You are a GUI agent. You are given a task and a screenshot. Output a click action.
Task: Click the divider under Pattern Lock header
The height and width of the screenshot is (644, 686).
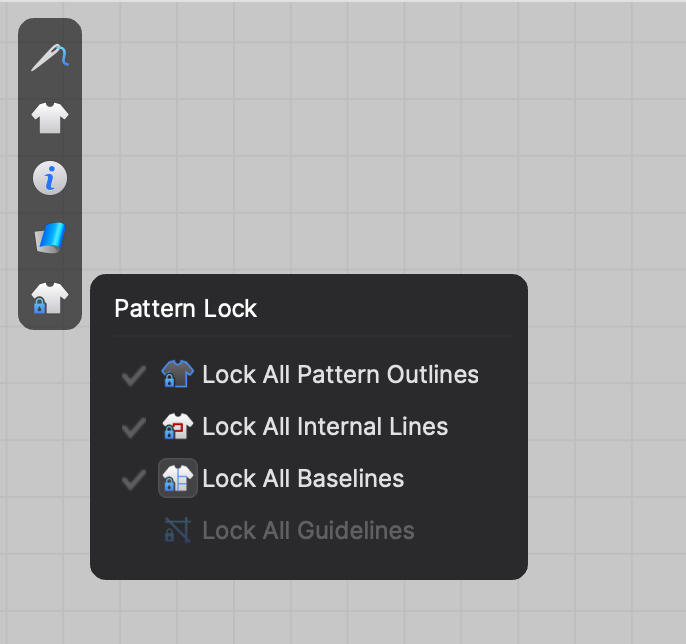(x=313, y=336)
